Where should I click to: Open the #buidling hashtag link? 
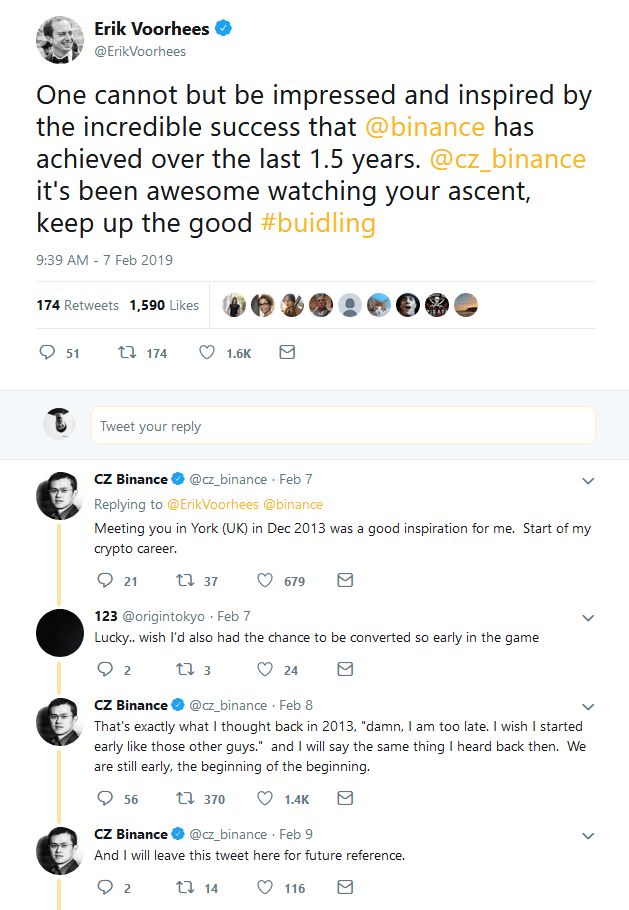pyautogui.click(x=318, y=222)
